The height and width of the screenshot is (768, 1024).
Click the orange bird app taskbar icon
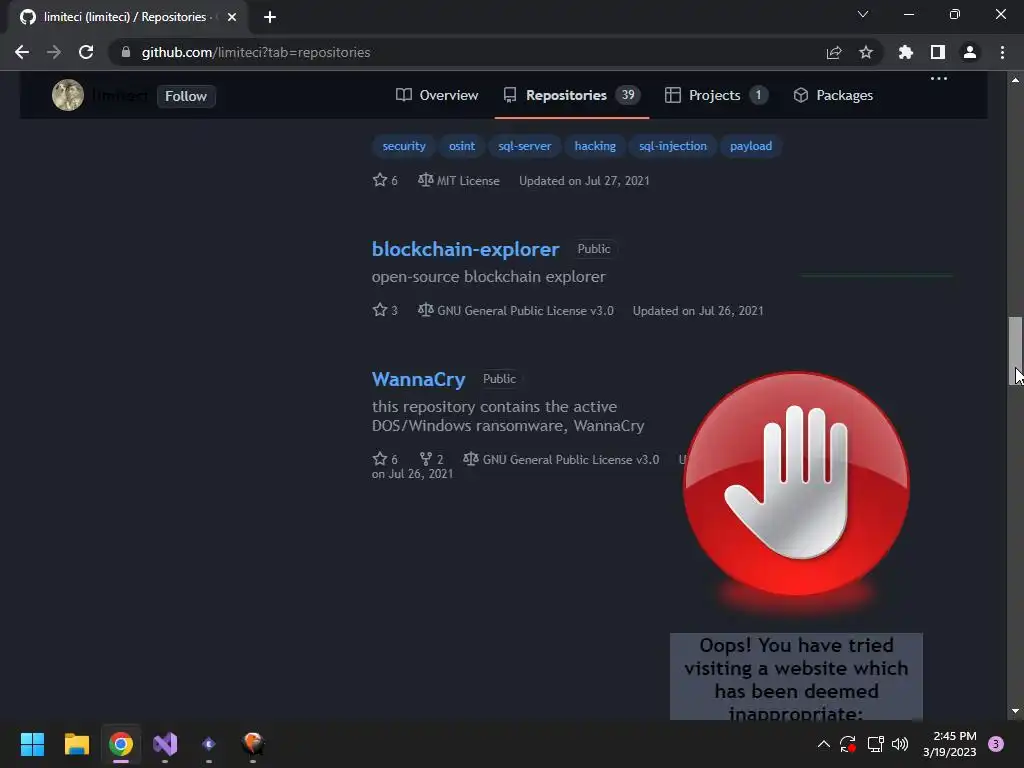click(x=253, y=744)
